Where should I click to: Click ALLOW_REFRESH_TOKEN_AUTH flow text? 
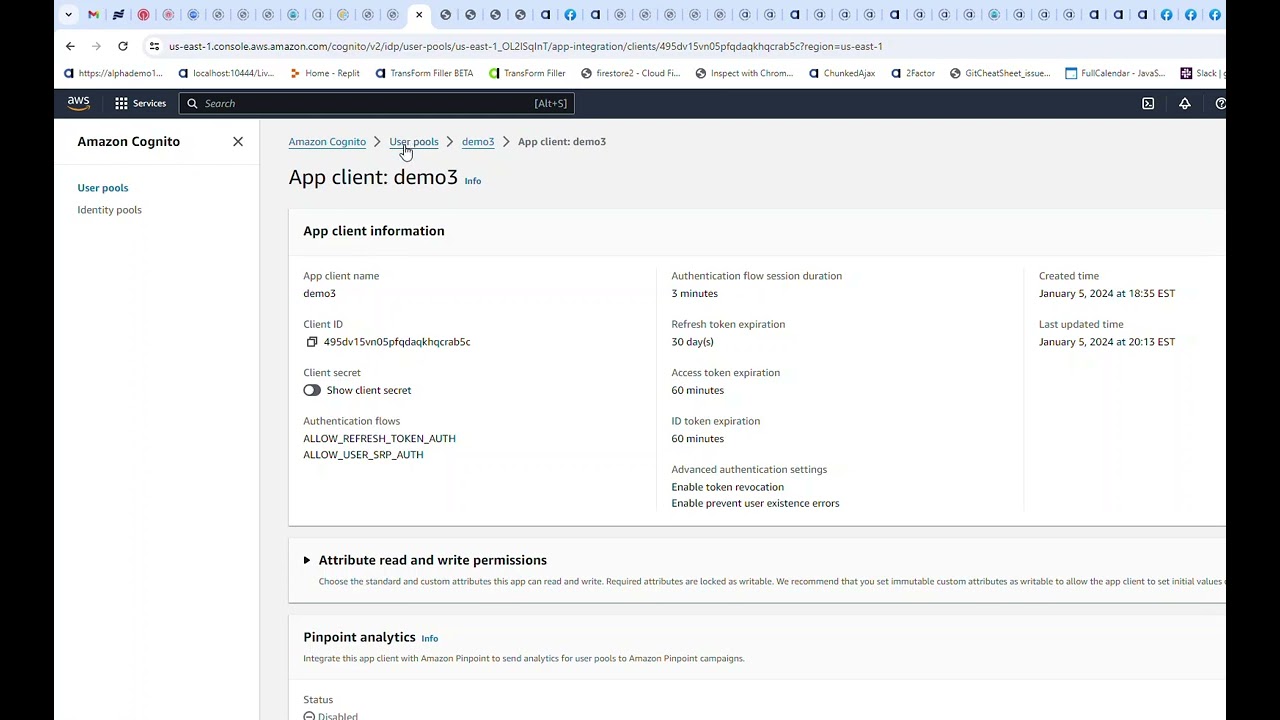[379, 438]
